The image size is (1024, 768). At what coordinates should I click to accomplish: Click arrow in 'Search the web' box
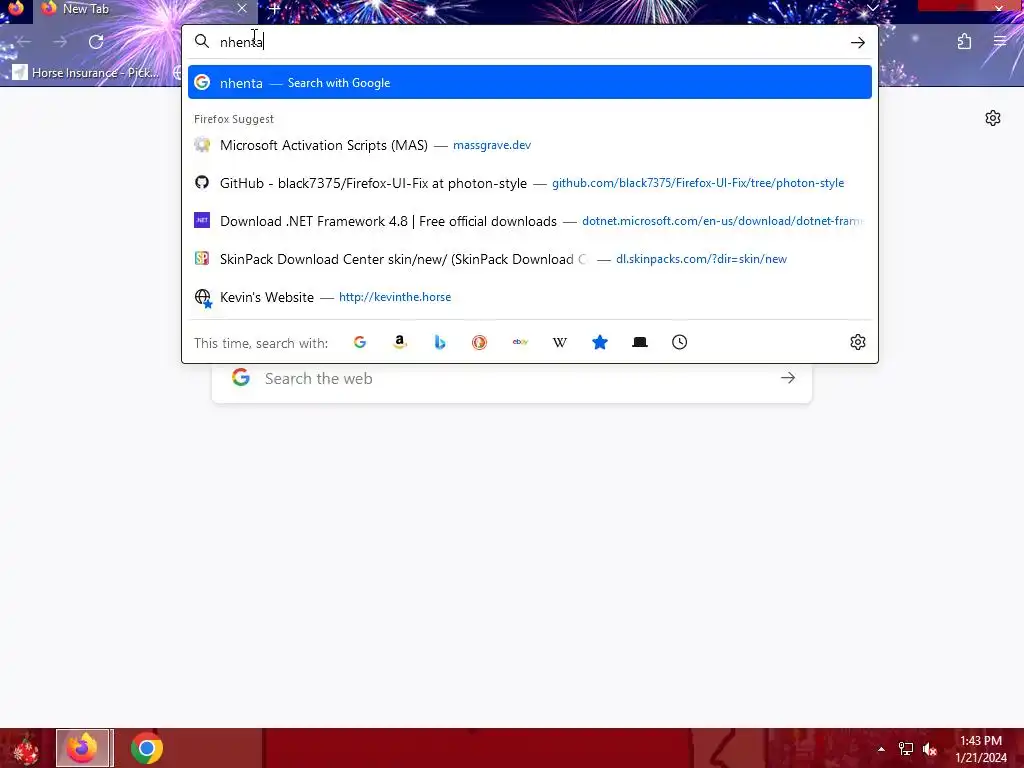pos(788,378)
